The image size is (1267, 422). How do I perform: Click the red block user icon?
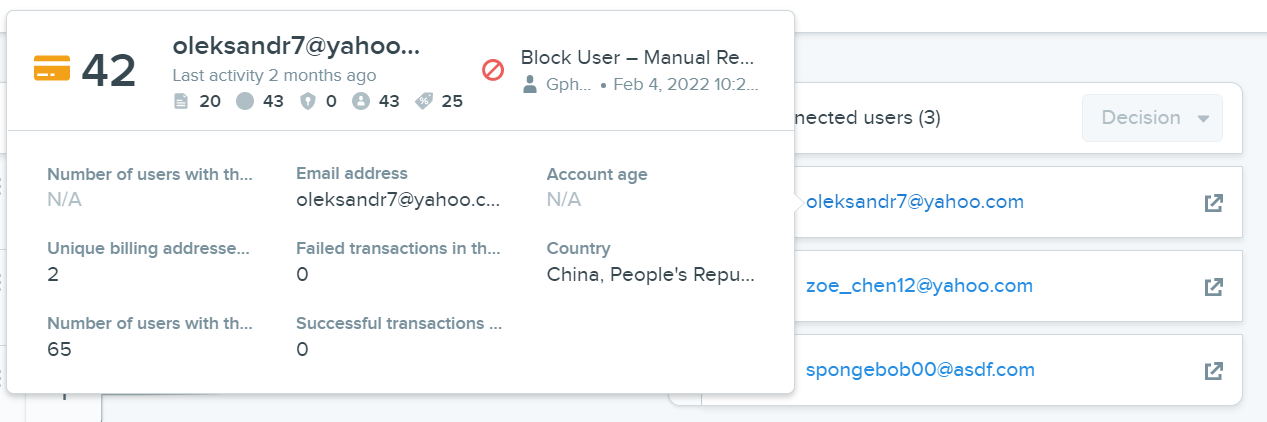coord(493,70)
